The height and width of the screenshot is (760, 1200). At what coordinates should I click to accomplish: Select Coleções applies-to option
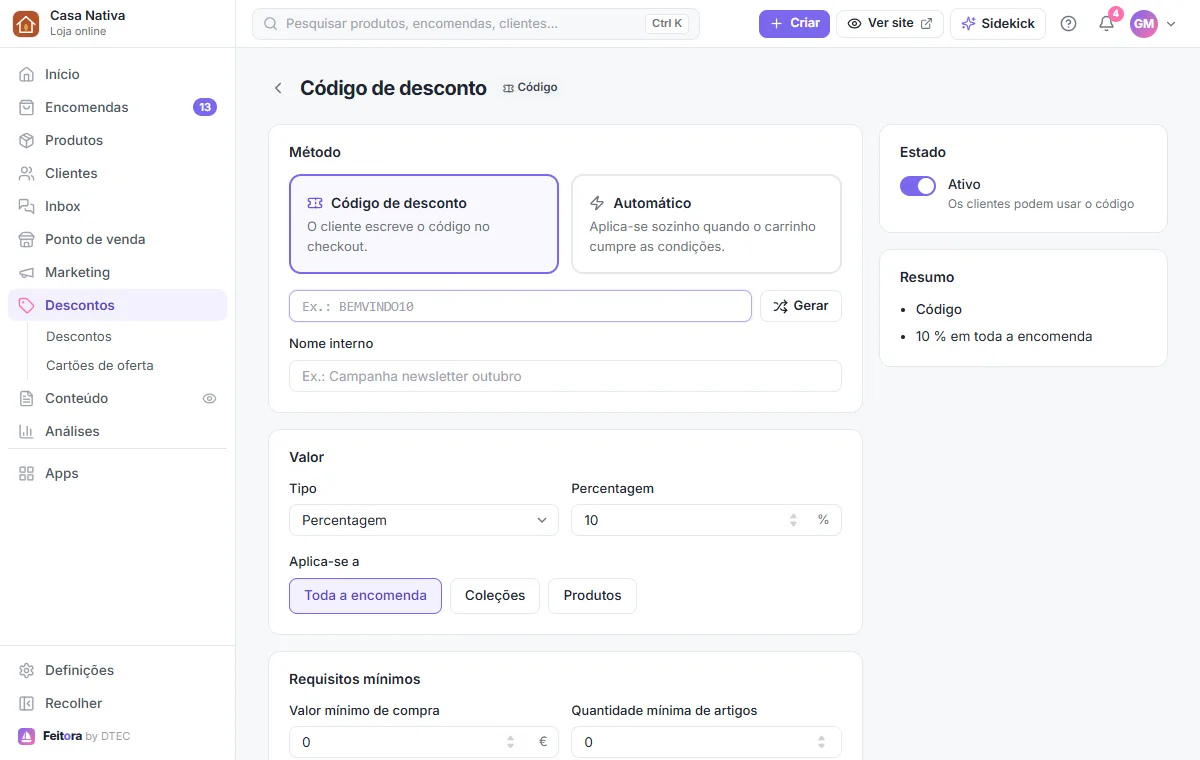coord(495,595)
